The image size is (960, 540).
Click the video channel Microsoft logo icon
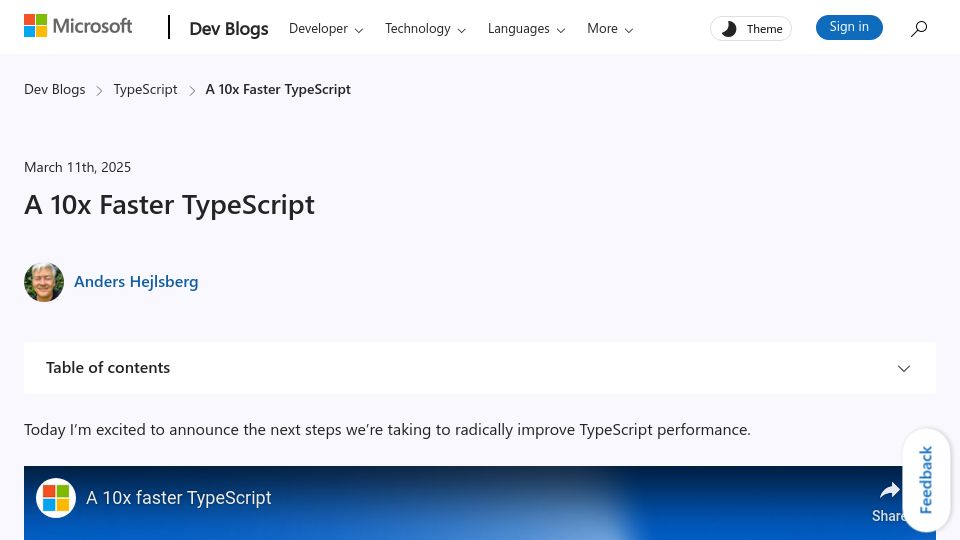click(56, 498)
